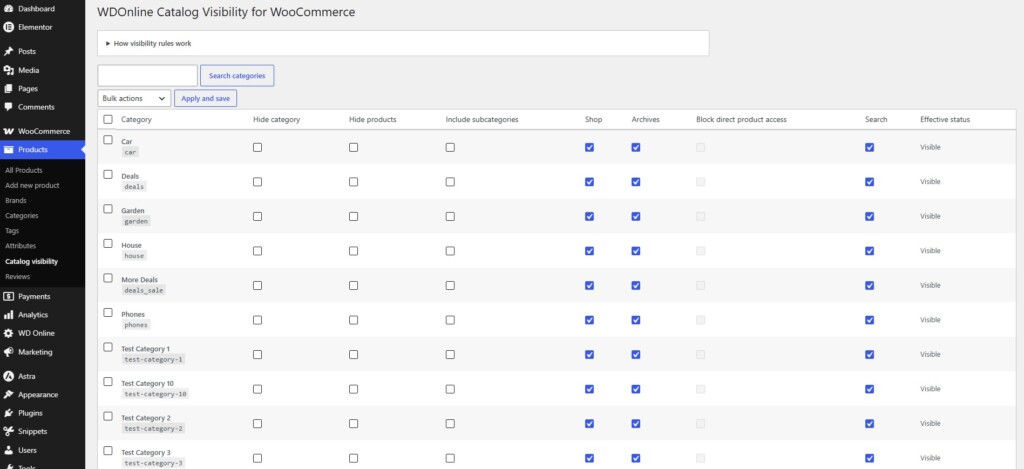Viewport: 1024px width, 469px height.
Task: Open Brands submenu item
Action: pos(15,201)
